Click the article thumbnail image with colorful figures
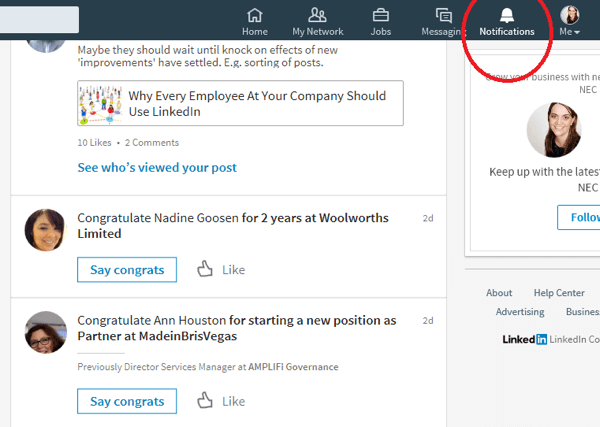Image resolution: width=600 pixels, height=427 pixels. pos(100,103)
